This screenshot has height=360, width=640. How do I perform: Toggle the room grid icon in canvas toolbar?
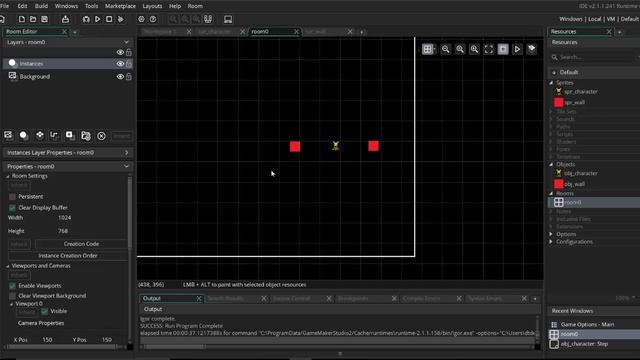click(x=427, y=49)
